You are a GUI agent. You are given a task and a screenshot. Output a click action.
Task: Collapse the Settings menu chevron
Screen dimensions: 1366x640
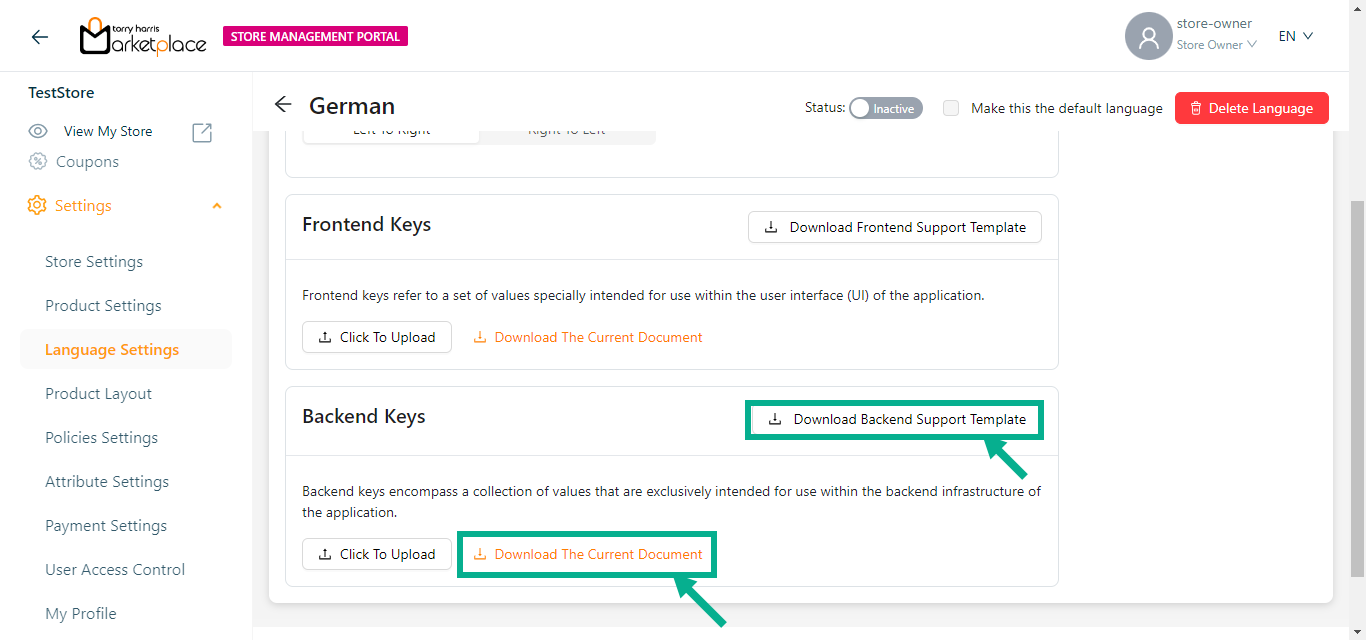[x=217, y=206]
